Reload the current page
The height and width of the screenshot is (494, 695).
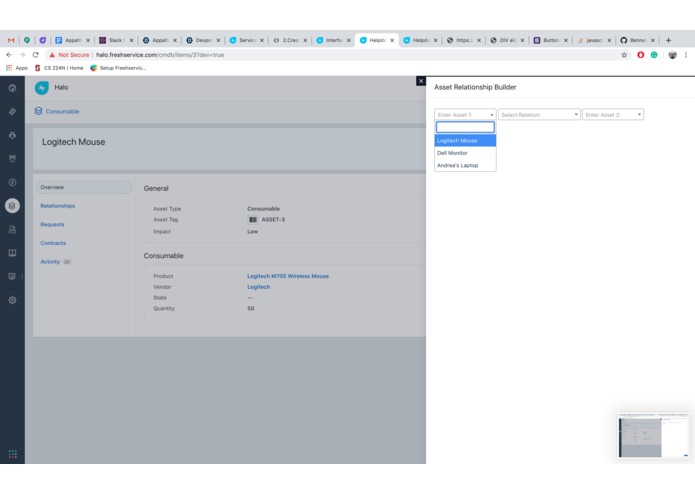tap(36, 54)
